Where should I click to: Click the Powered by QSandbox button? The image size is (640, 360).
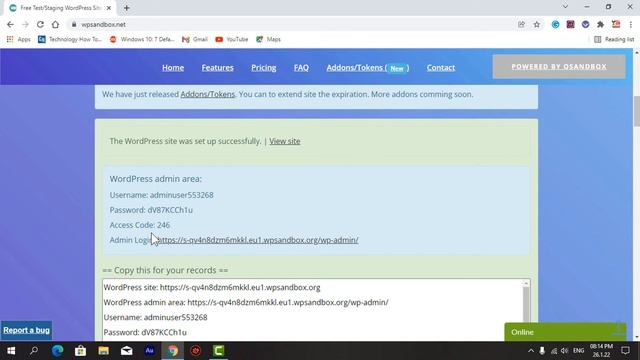(559, 67)
